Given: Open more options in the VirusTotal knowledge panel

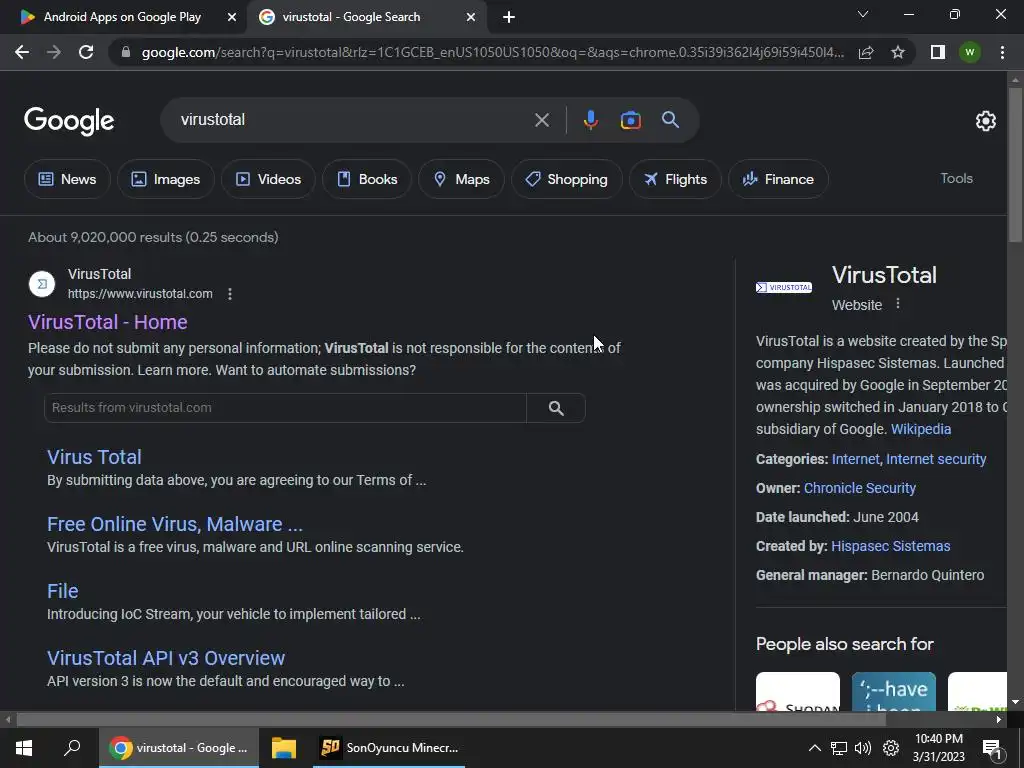Looking at the screenshot, I should (898, 304).
